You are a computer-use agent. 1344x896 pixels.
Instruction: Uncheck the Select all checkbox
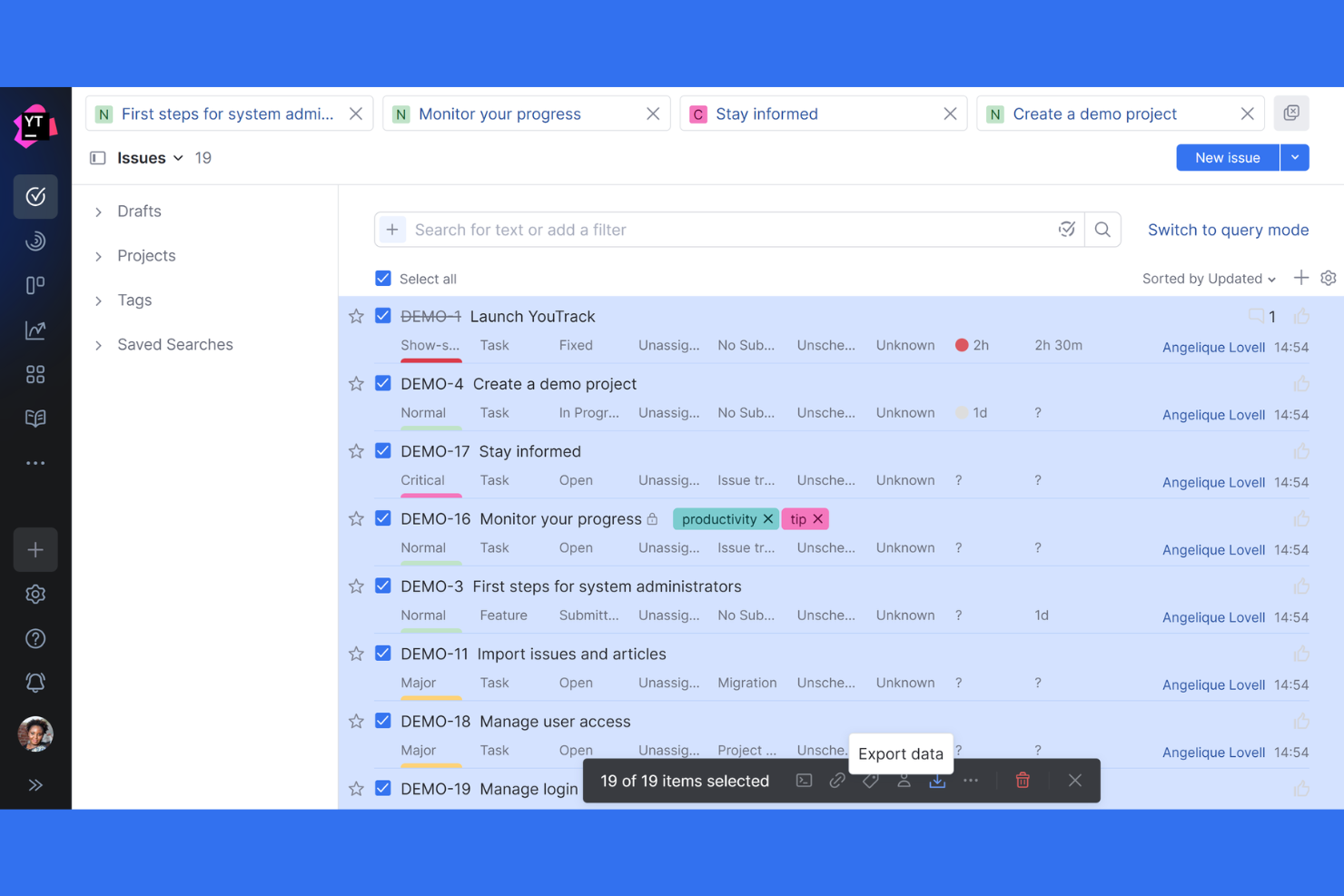point(383,278)
